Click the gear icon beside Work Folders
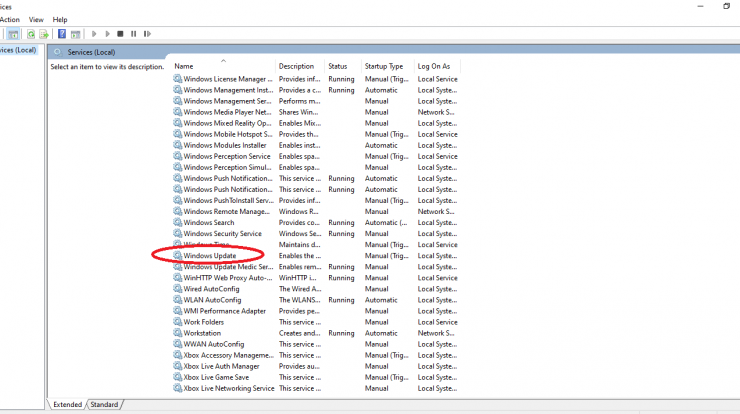The image size is (740, 414). click(177, 322)
